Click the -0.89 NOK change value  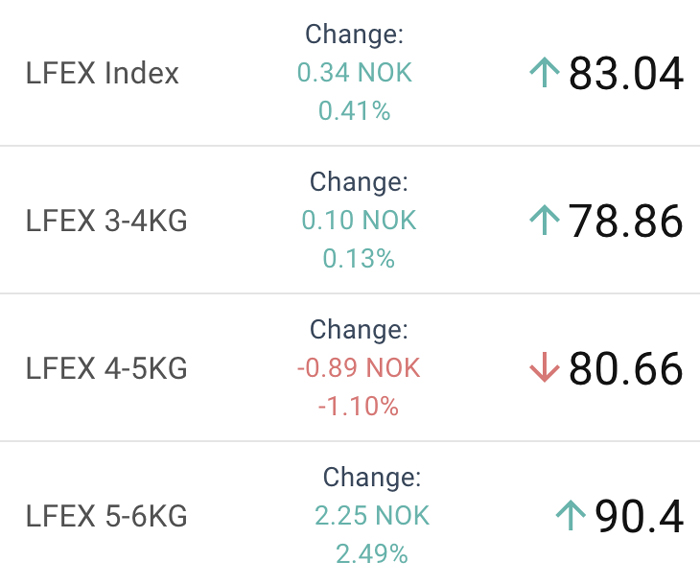coord(359,368)
